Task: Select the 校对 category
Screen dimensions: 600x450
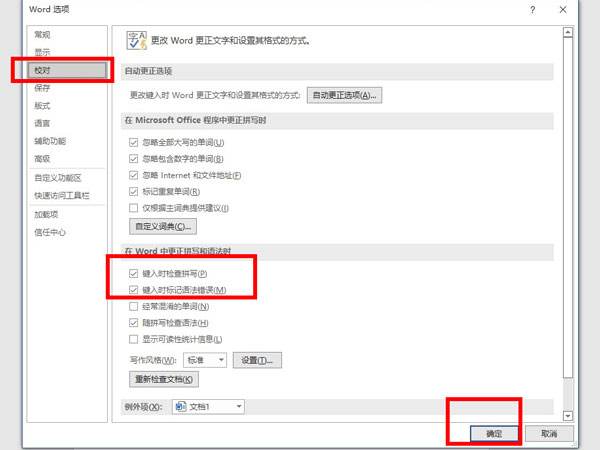Action: tap(67, 70)
